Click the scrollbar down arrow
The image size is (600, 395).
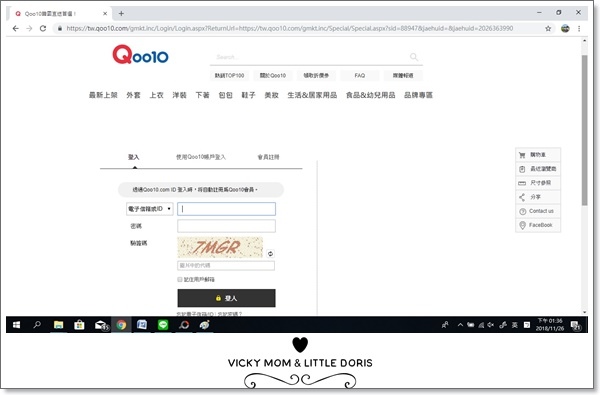(584, 312)
